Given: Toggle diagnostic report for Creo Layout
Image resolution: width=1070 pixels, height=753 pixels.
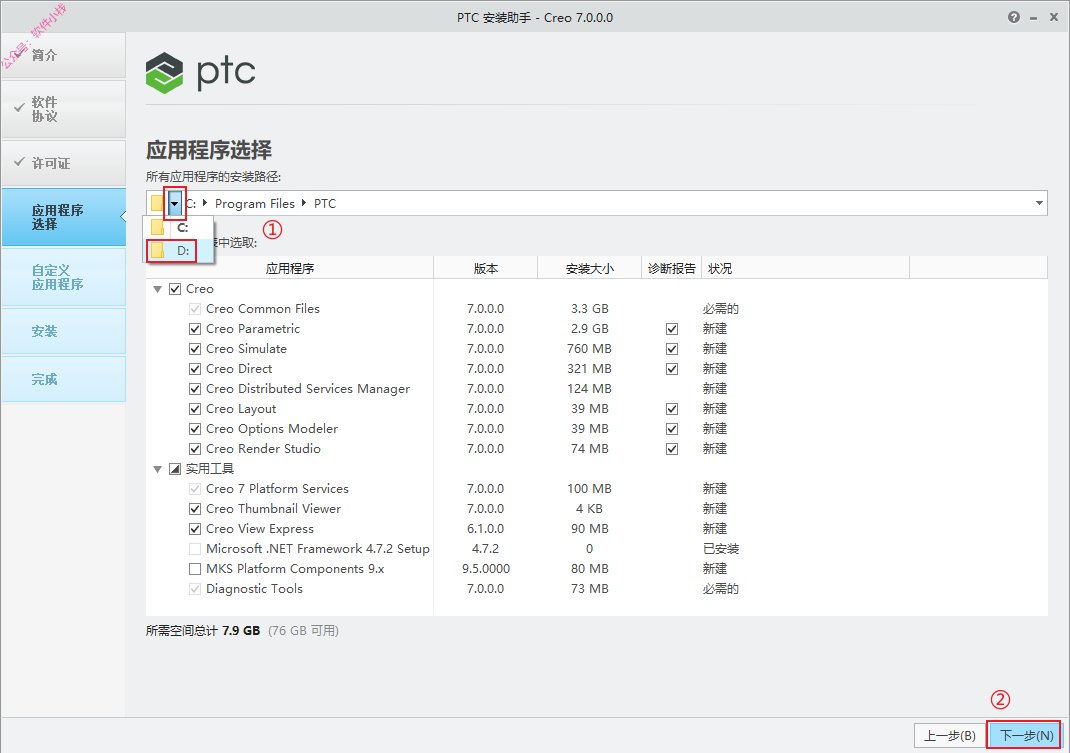Looking at the screenshot, I should coord(671,409).
